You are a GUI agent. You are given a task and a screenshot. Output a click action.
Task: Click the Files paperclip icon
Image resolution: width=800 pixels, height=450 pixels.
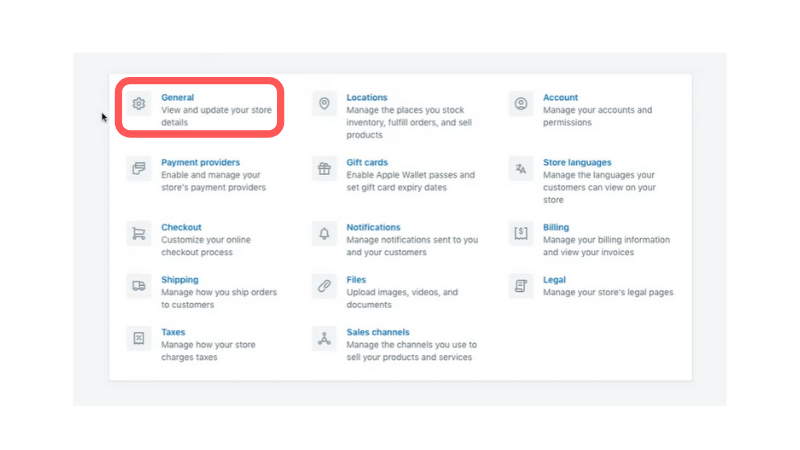coord(324,286)
